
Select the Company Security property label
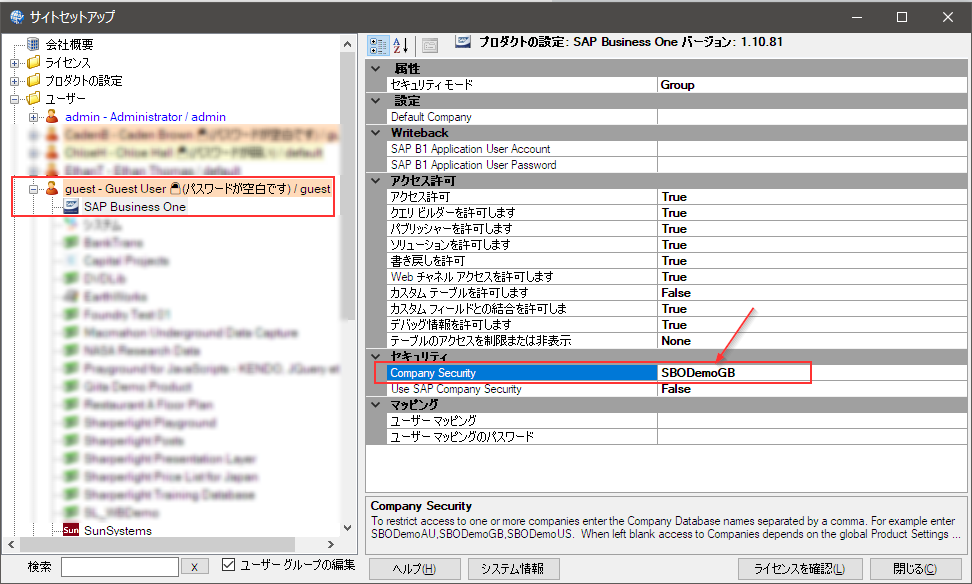[x=522, y=373]
